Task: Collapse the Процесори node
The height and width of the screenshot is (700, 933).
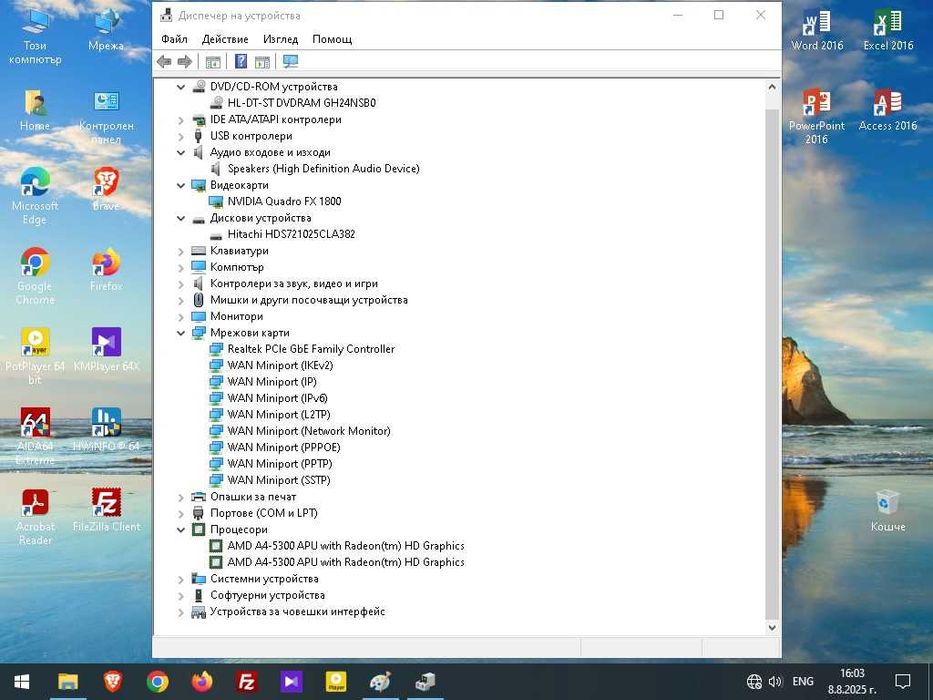Action: pos(181,529)
